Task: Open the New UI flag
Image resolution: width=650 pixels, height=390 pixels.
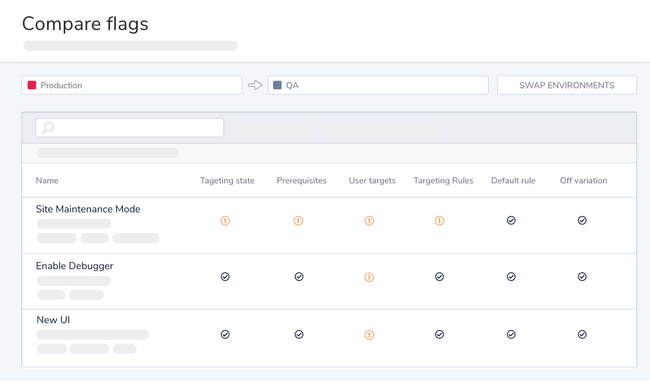Action: click(53, 320)
